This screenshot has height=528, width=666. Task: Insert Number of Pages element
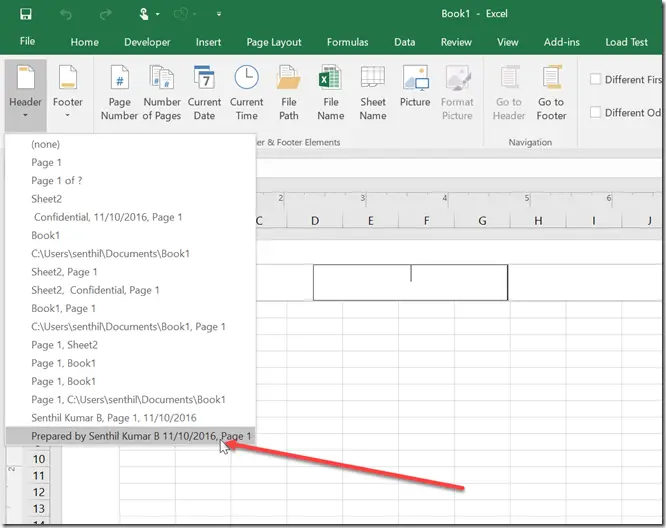[162, 93]
